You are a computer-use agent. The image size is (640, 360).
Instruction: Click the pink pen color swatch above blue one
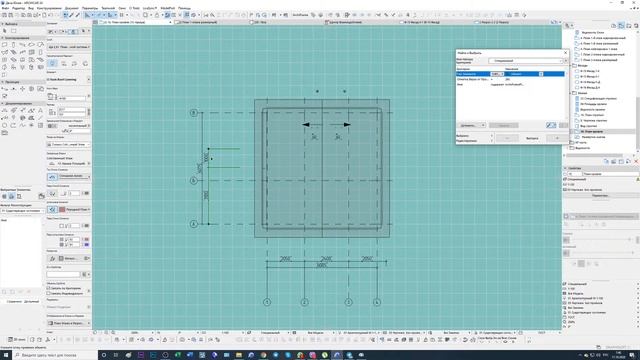[87, 240]
